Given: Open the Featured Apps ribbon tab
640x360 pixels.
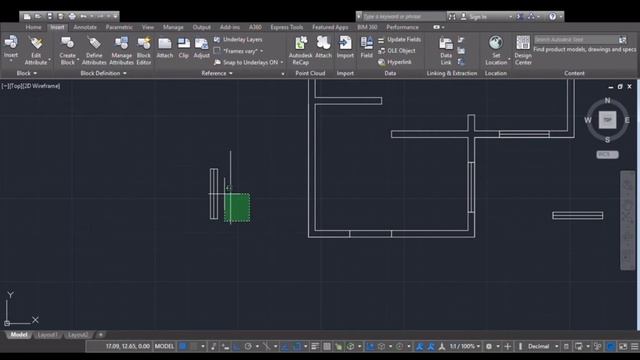Looking at the screenshot, I should coord(330,27).
